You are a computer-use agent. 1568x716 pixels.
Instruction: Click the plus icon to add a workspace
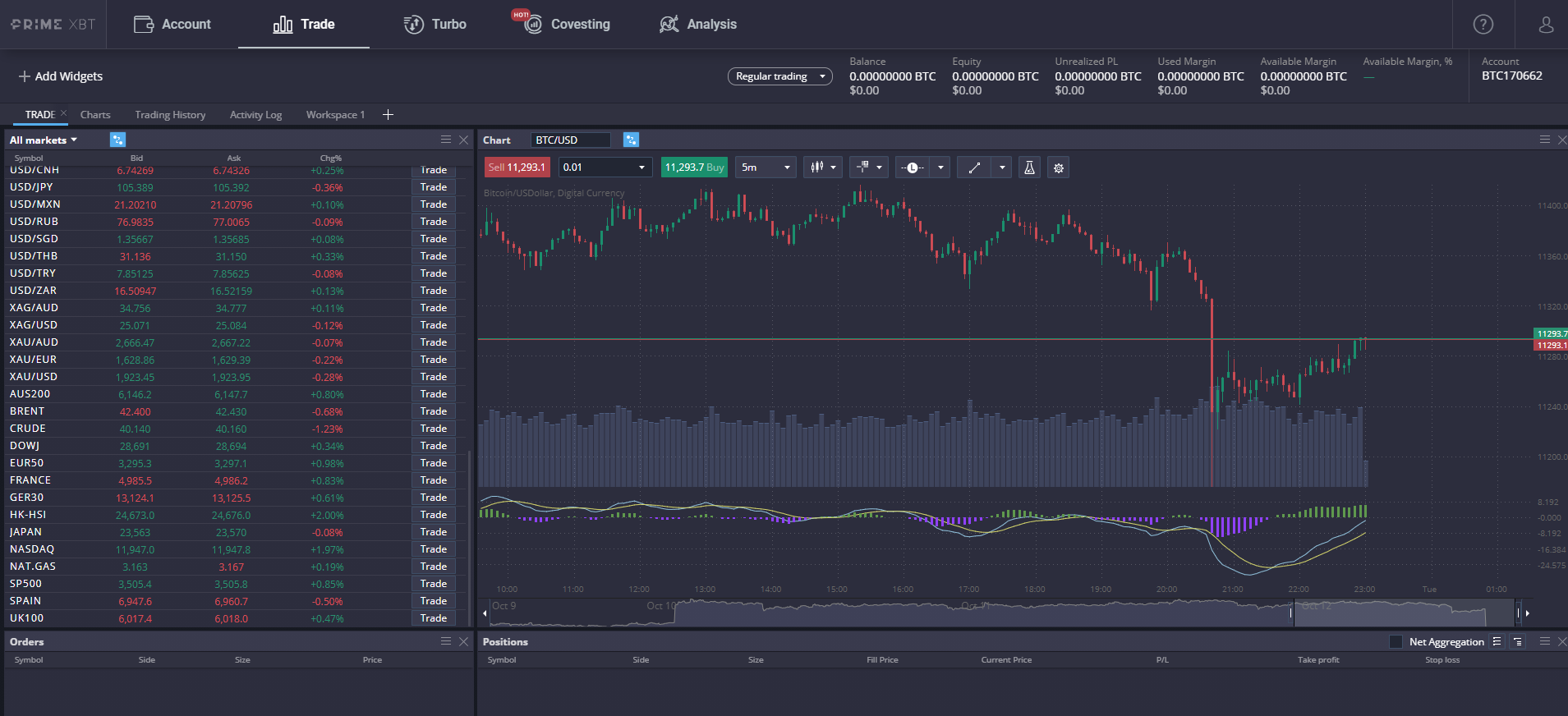point(388,115)
